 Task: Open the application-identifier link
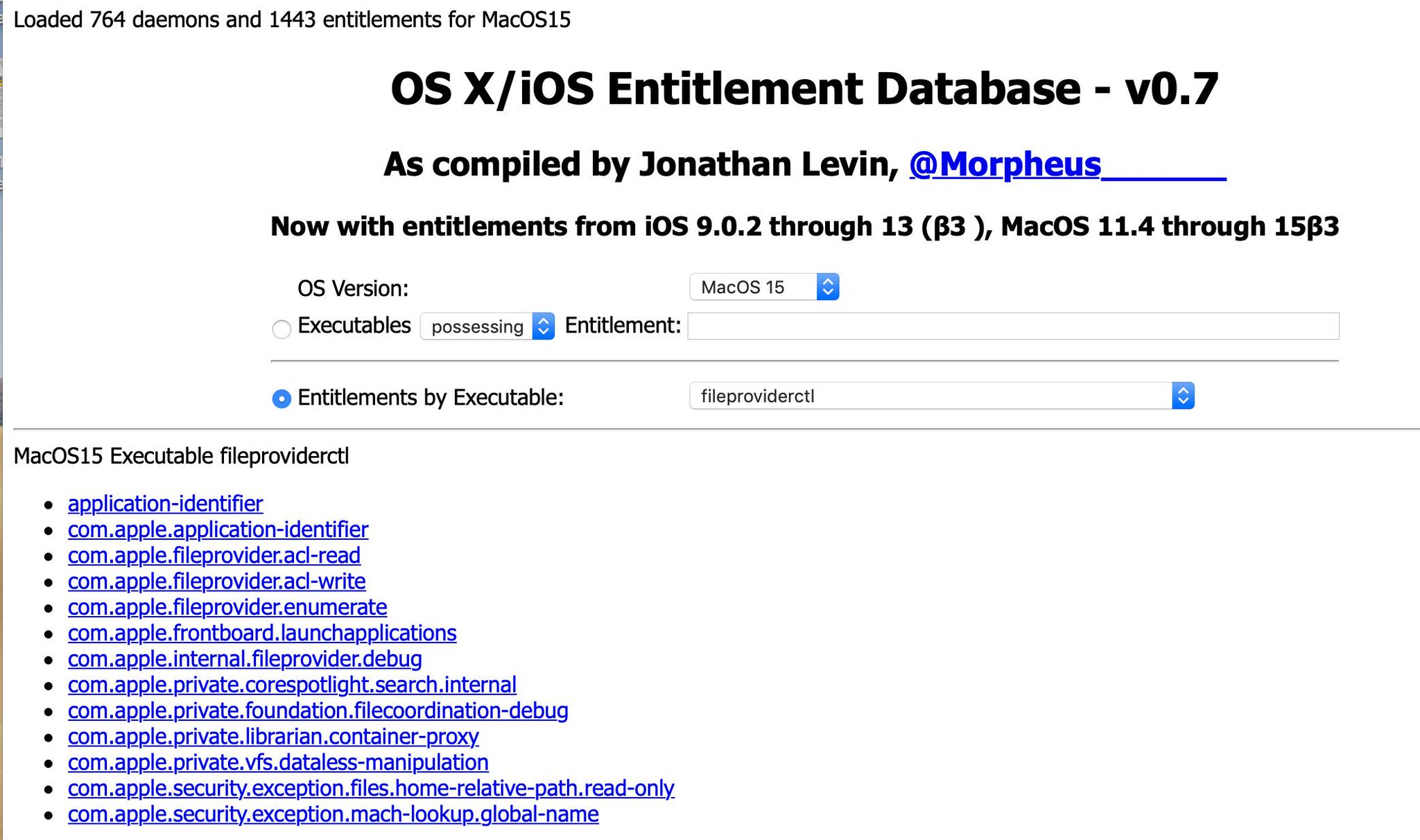click(x=165, y=503)
